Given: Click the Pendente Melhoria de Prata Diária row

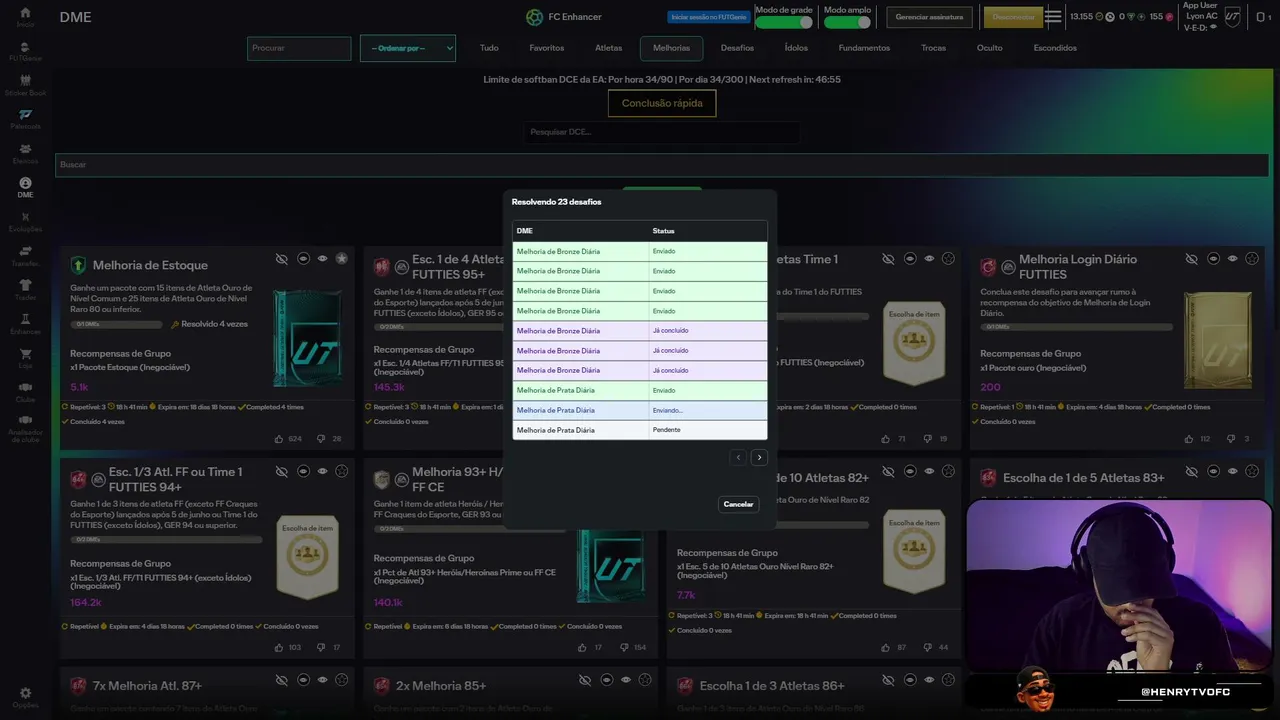Looking at the screenshot, I should [640, 430].
